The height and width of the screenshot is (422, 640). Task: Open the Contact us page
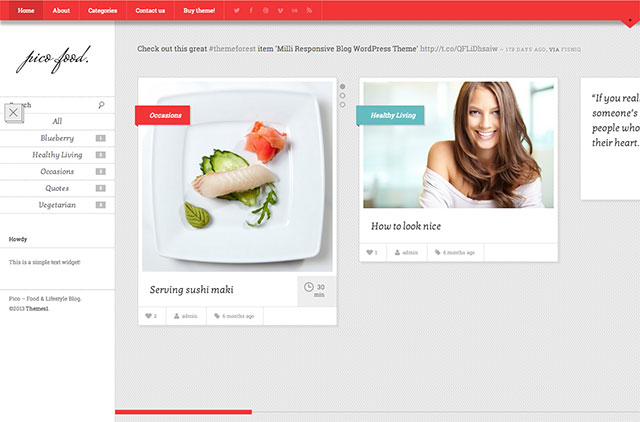[x=150, y=10]
